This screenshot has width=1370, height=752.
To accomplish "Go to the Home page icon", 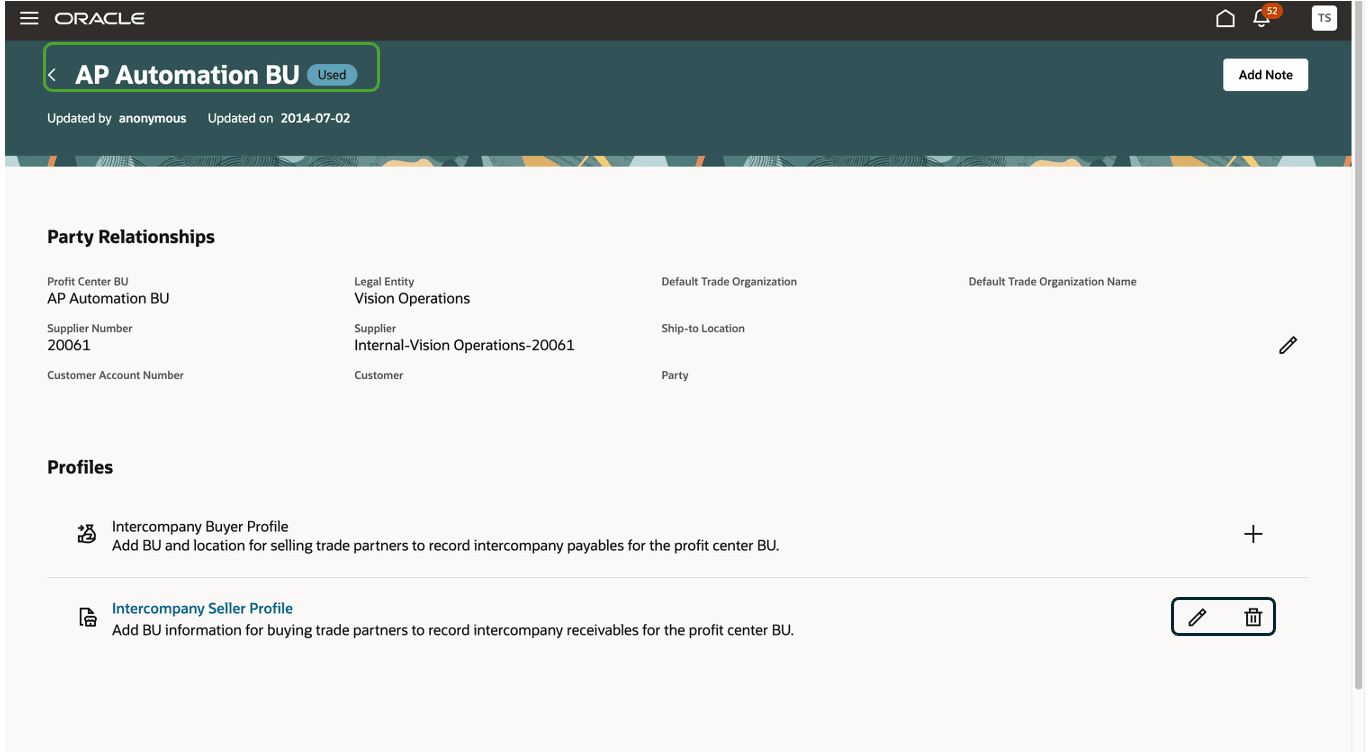I will [x=1225, y=18].
